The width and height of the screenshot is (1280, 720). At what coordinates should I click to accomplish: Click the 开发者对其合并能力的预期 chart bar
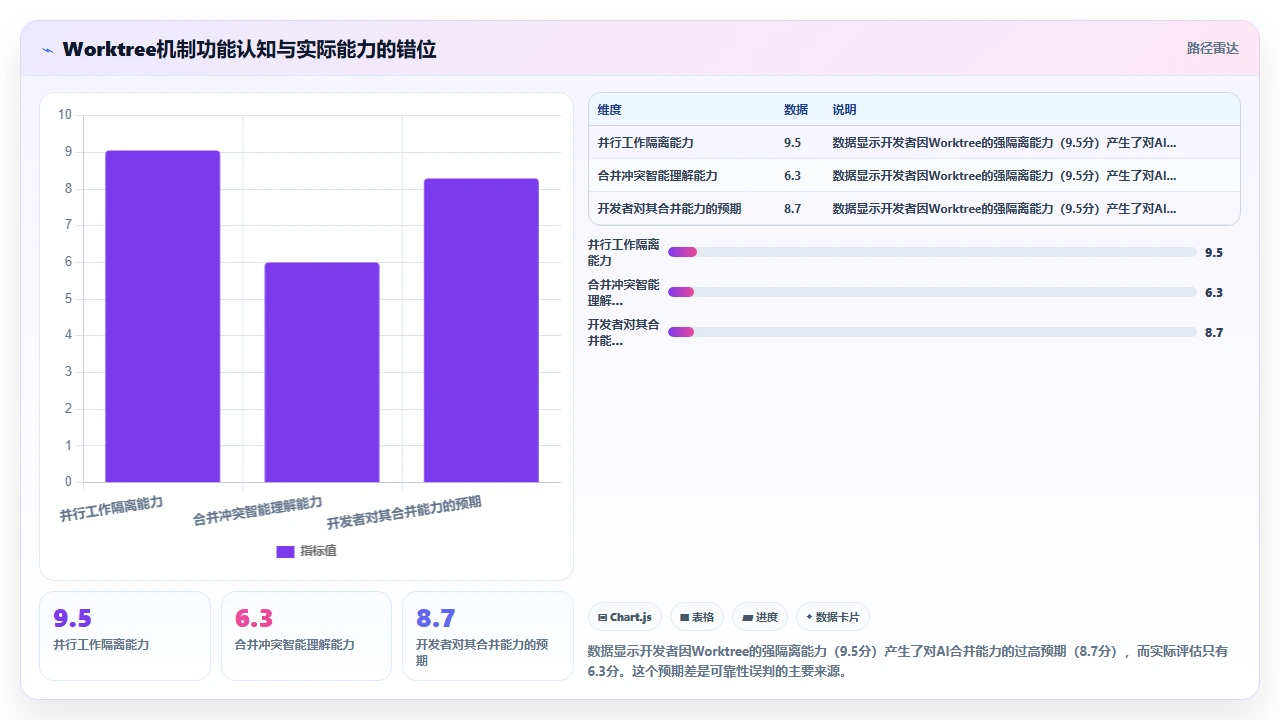click(x=481, y=330)
